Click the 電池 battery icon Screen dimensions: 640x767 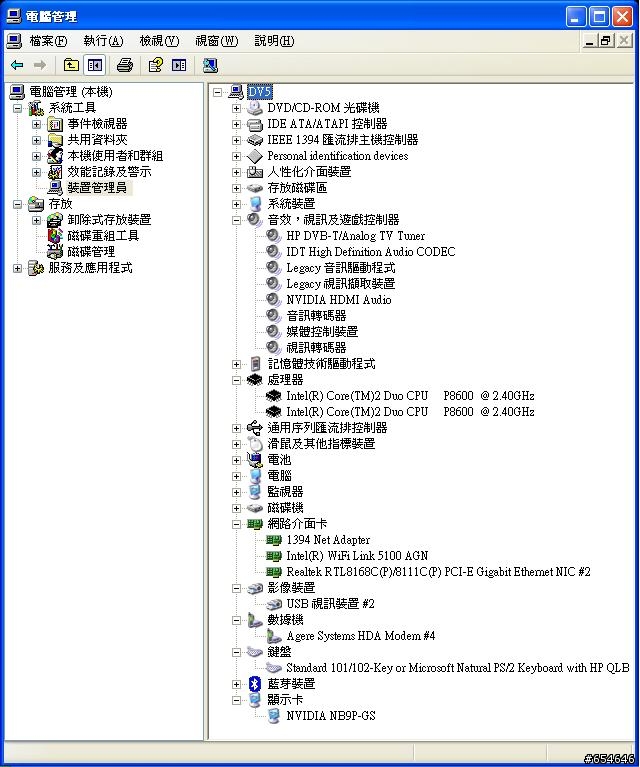(255, 460)
